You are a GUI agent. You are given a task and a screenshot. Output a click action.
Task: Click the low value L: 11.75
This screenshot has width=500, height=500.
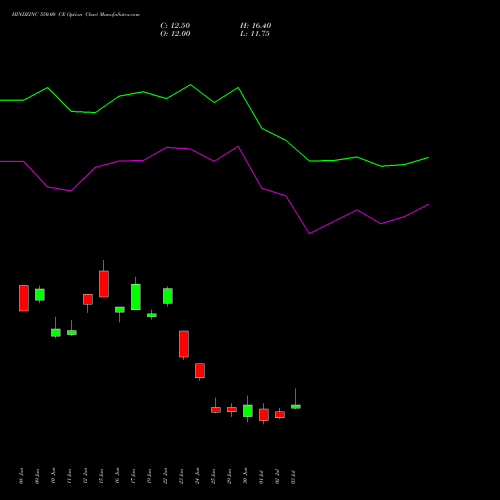[255, 34]
